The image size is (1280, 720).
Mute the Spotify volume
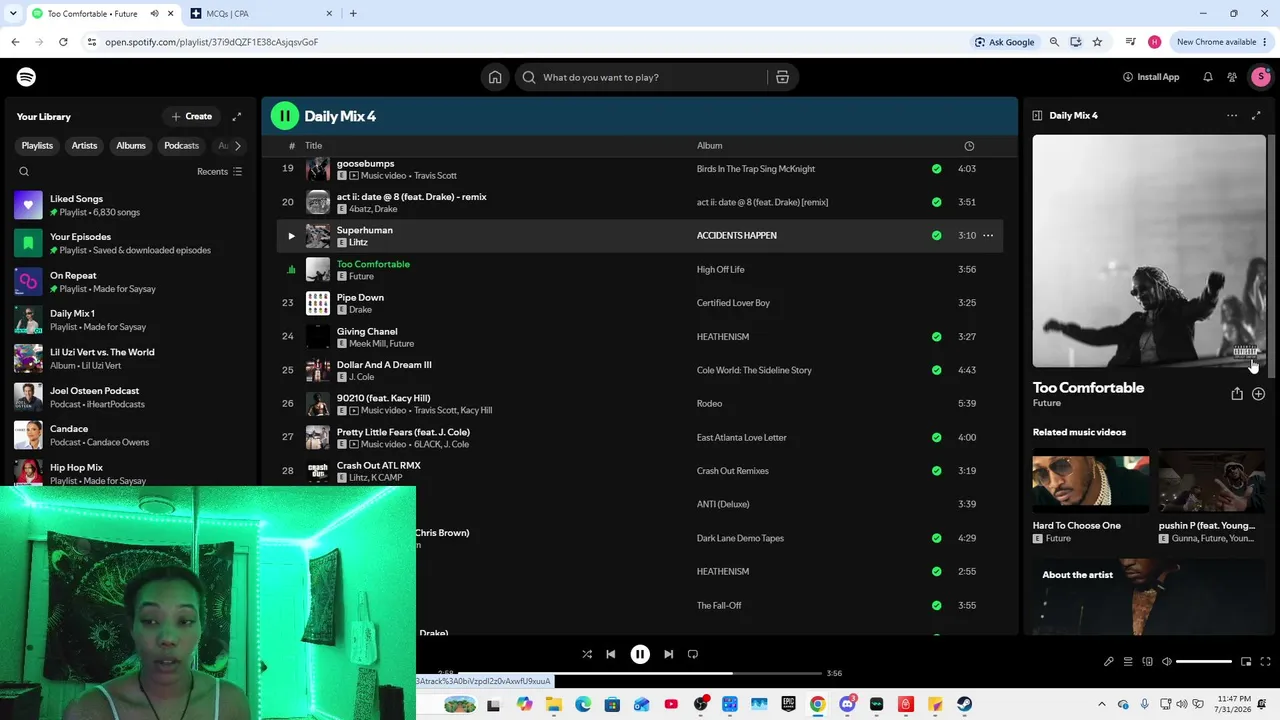click(x=1166, y=661)
